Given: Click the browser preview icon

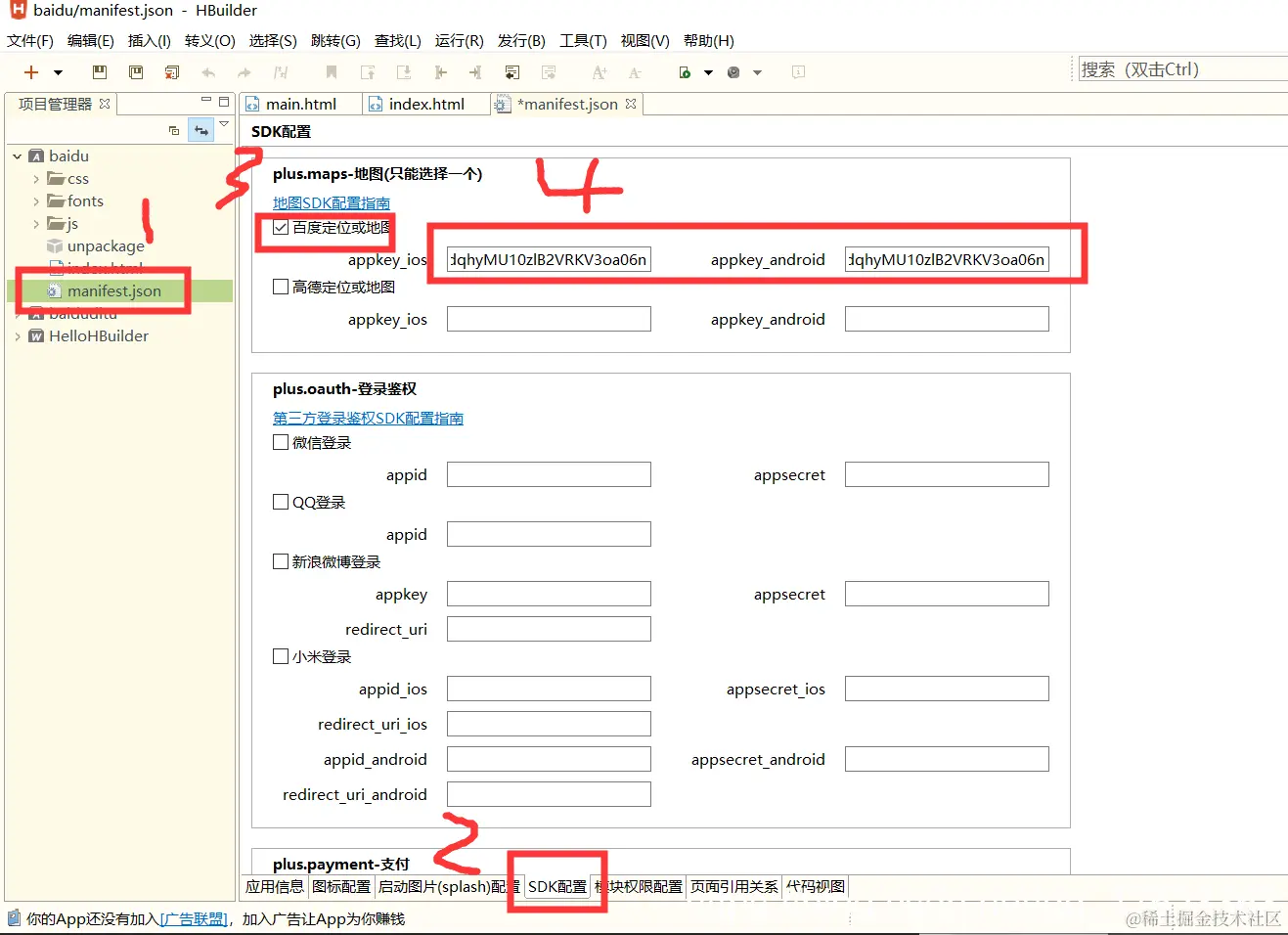Looking at the screenshot, I should coord(733,72).
